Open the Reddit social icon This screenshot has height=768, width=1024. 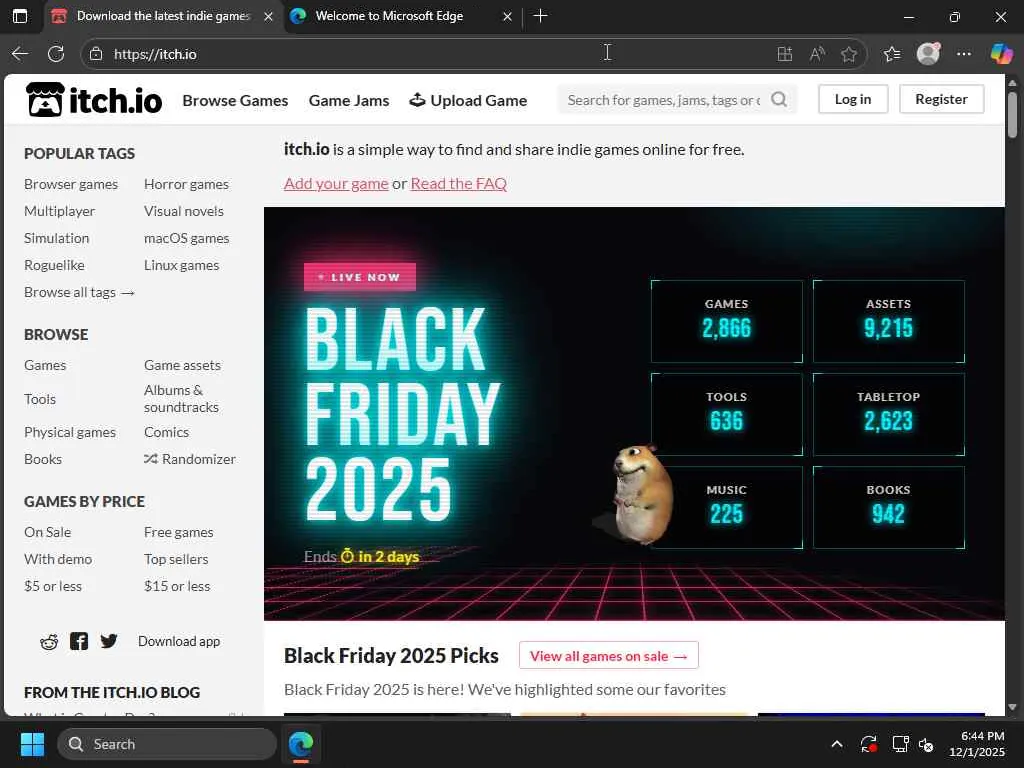pos(49,641)
